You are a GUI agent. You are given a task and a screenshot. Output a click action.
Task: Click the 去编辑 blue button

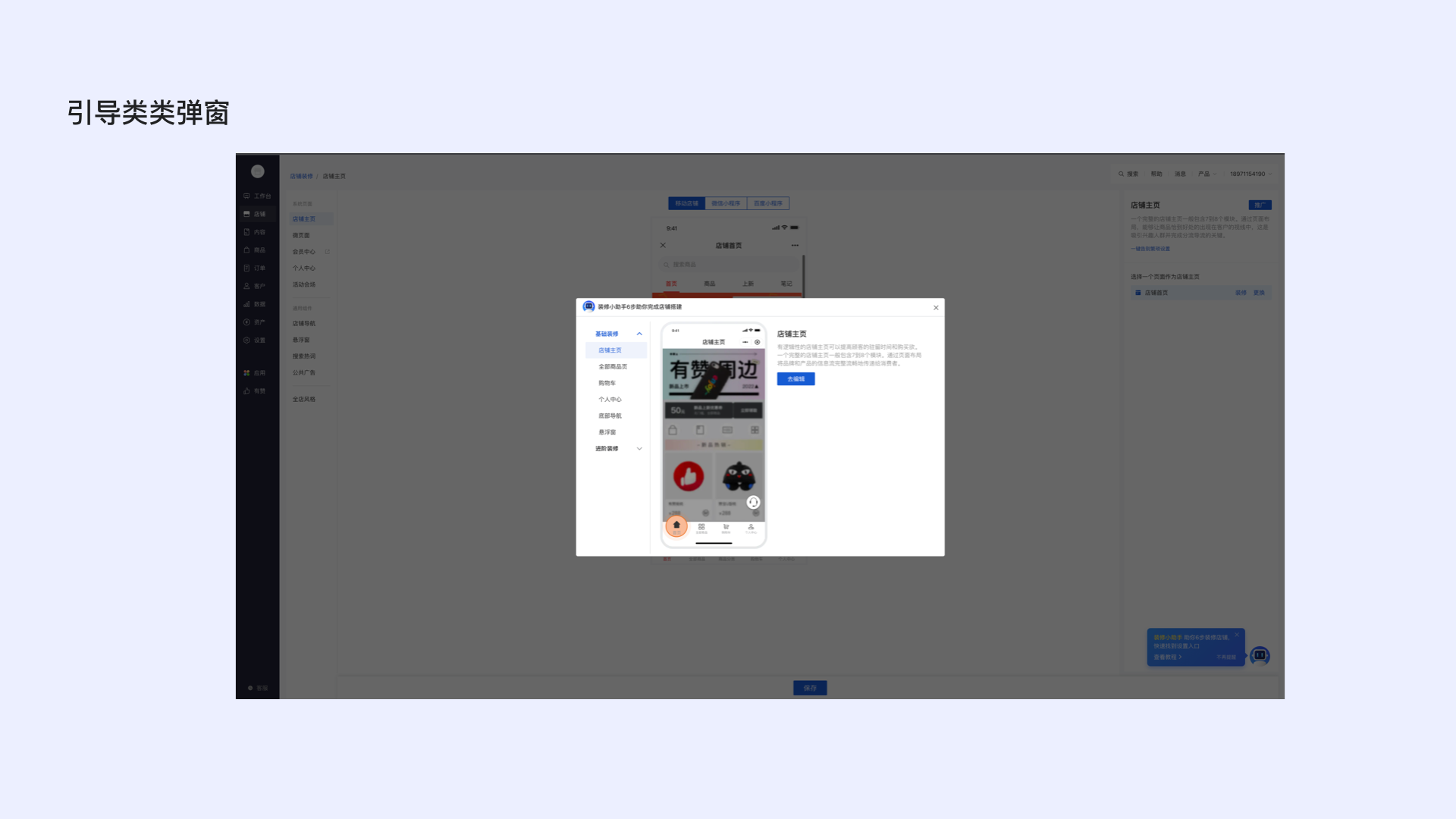click(x=795, y=379)
